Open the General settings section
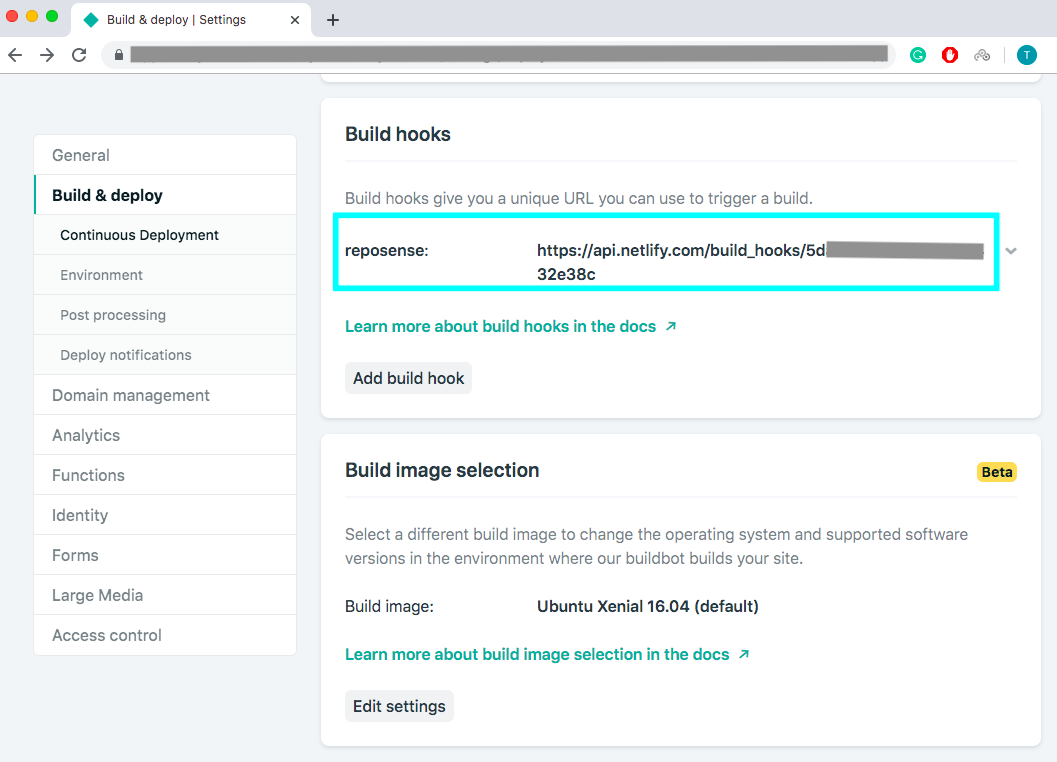The height and width of the screenshot is (762, 1057). click(81, 155)
